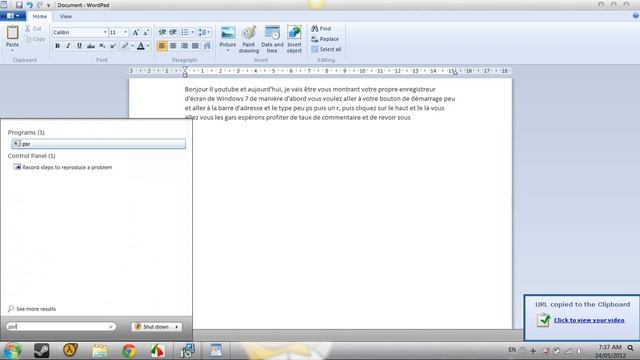Open the WordPad file menu button

(x=13, y=16)
